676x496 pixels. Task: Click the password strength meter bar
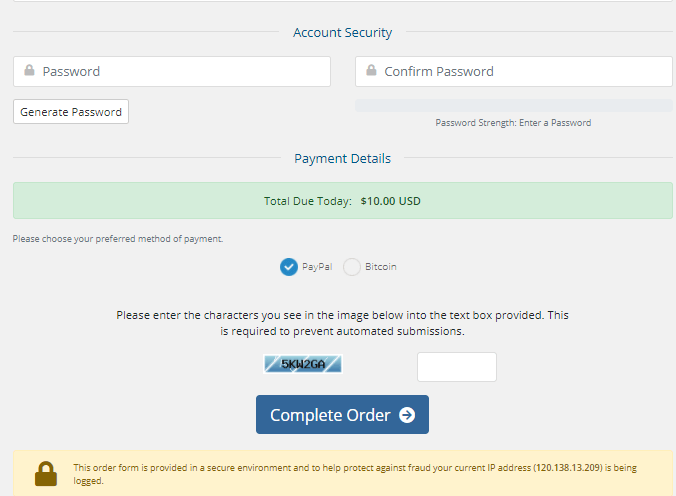tap(514, 106)
